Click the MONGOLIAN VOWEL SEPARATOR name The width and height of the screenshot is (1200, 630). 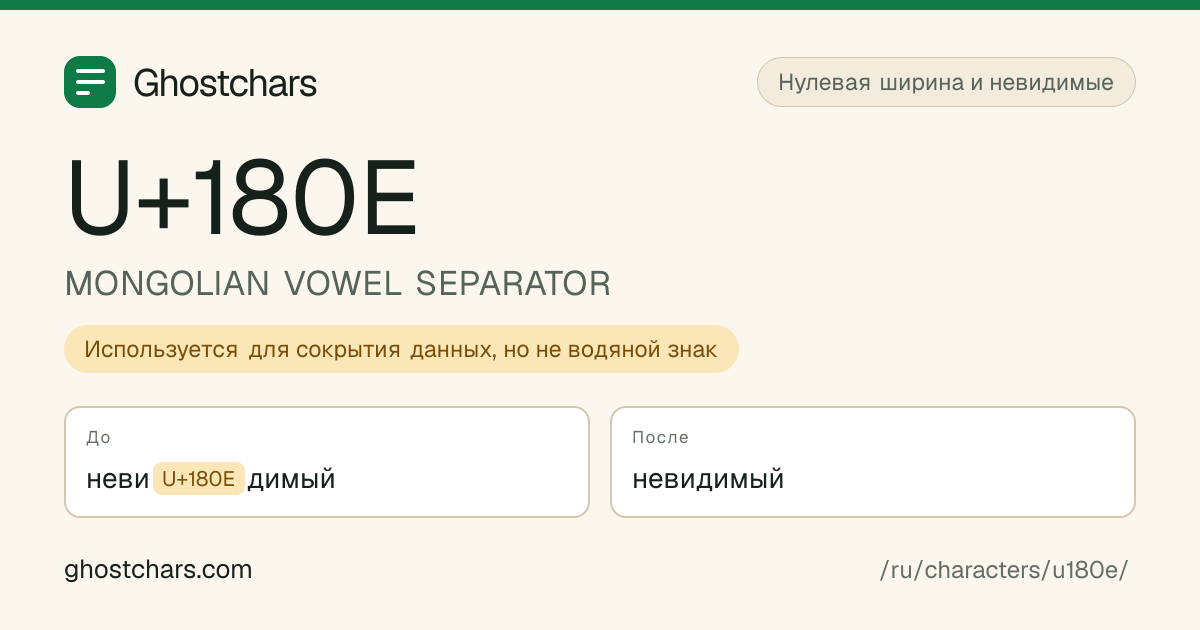tap(338, 284)
